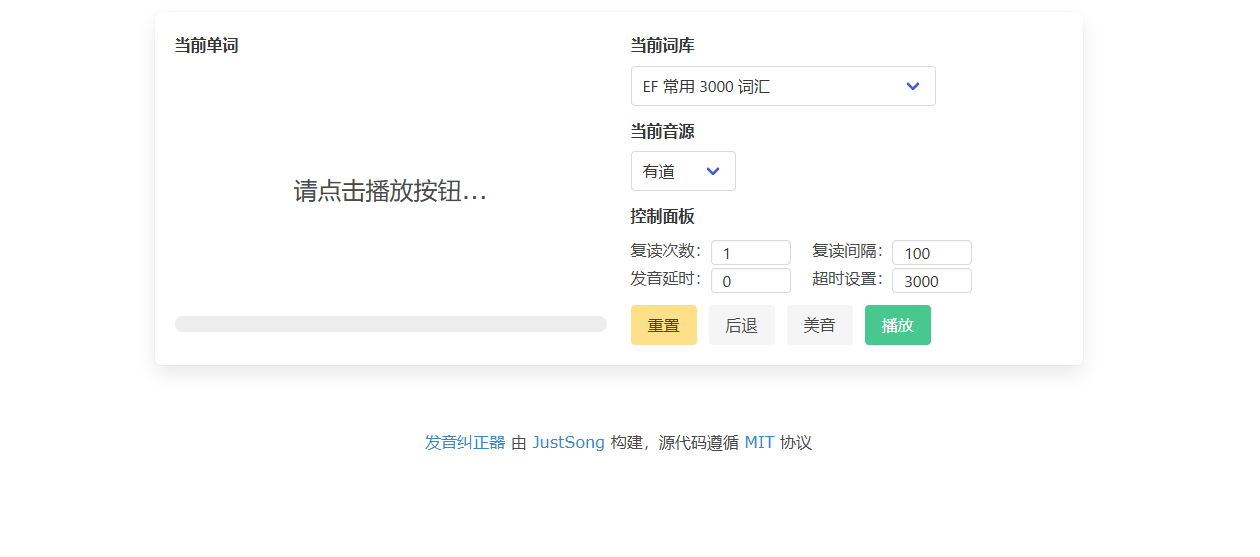Click the 后退 button
Screen dimensions: 1260x557
(741, 325)
